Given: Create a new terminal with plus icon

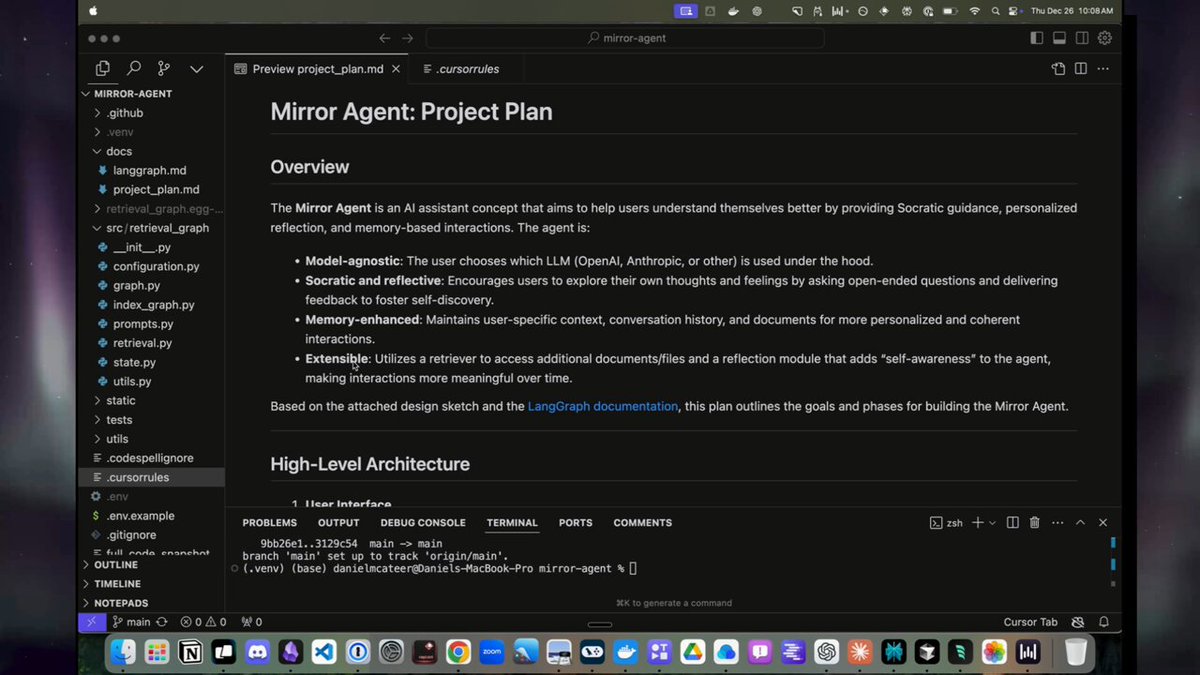Looking at the screenshot, I should (x=978, y=522).
